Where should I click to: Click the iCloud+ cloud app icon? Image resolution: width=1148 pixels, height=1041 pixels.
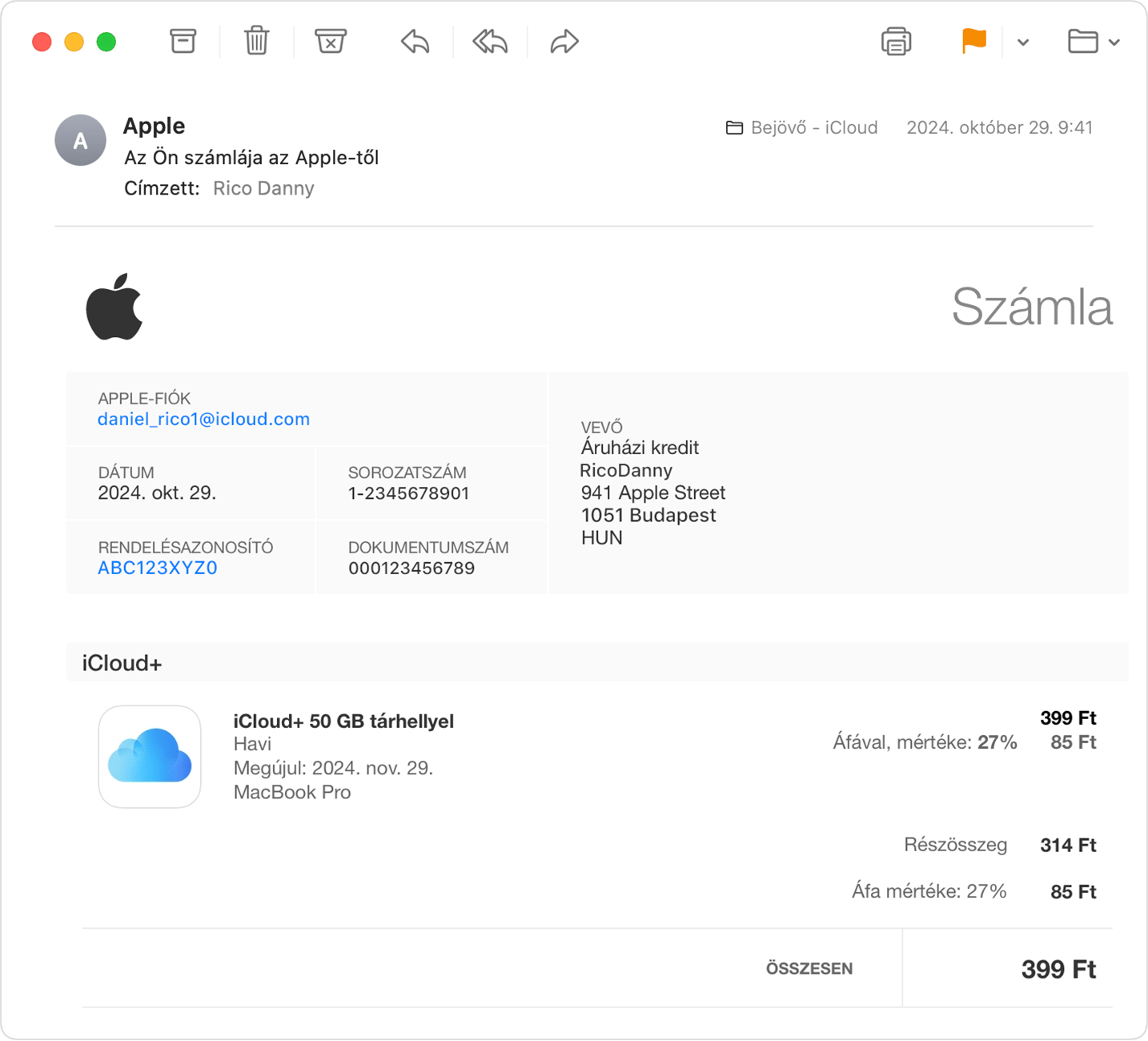click(x=150, y=757)
